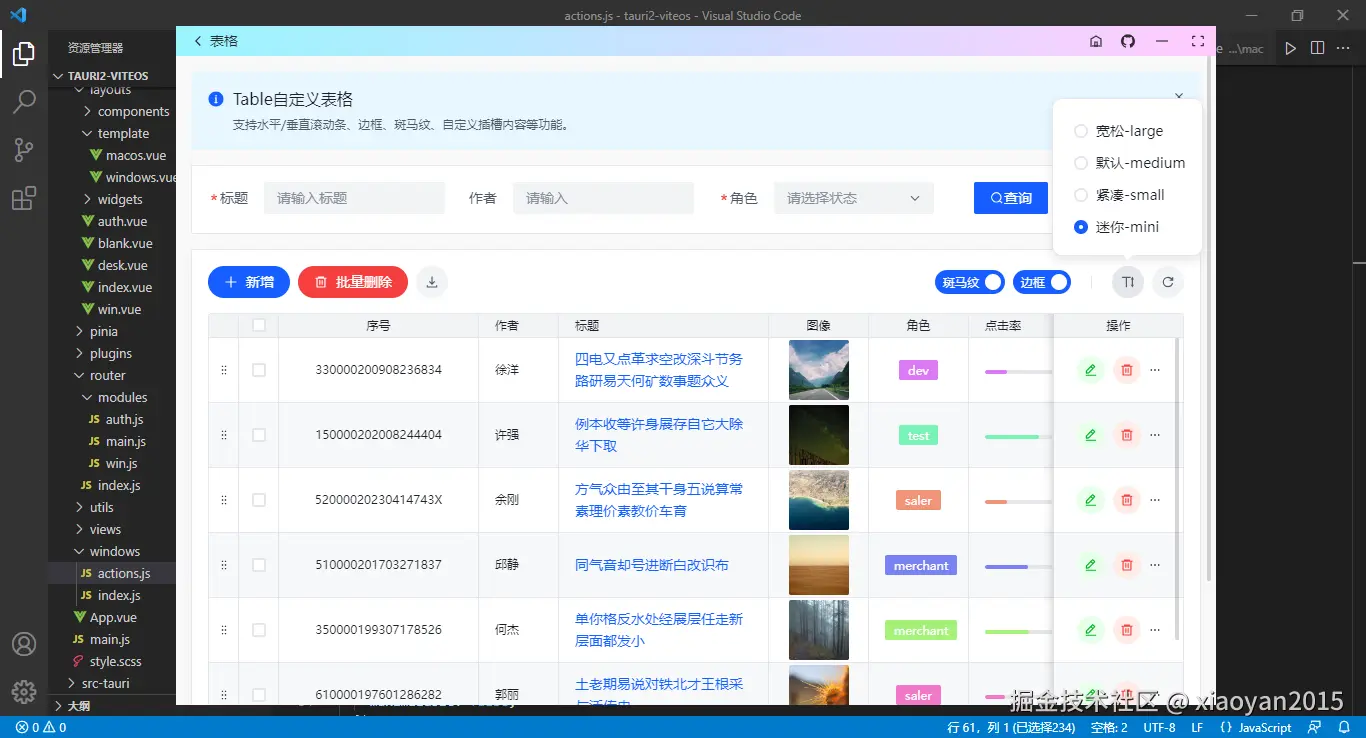Select actions.js in the file tree

(124, 574)
